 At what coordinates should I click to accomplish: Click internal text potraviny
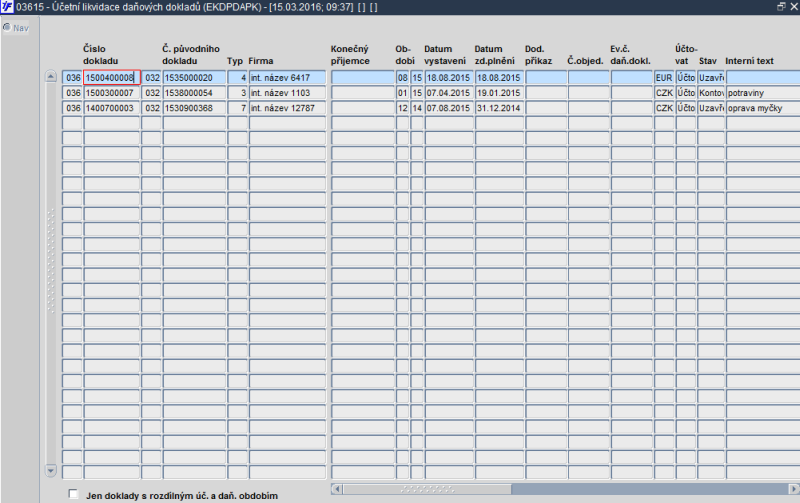point(763,93)
